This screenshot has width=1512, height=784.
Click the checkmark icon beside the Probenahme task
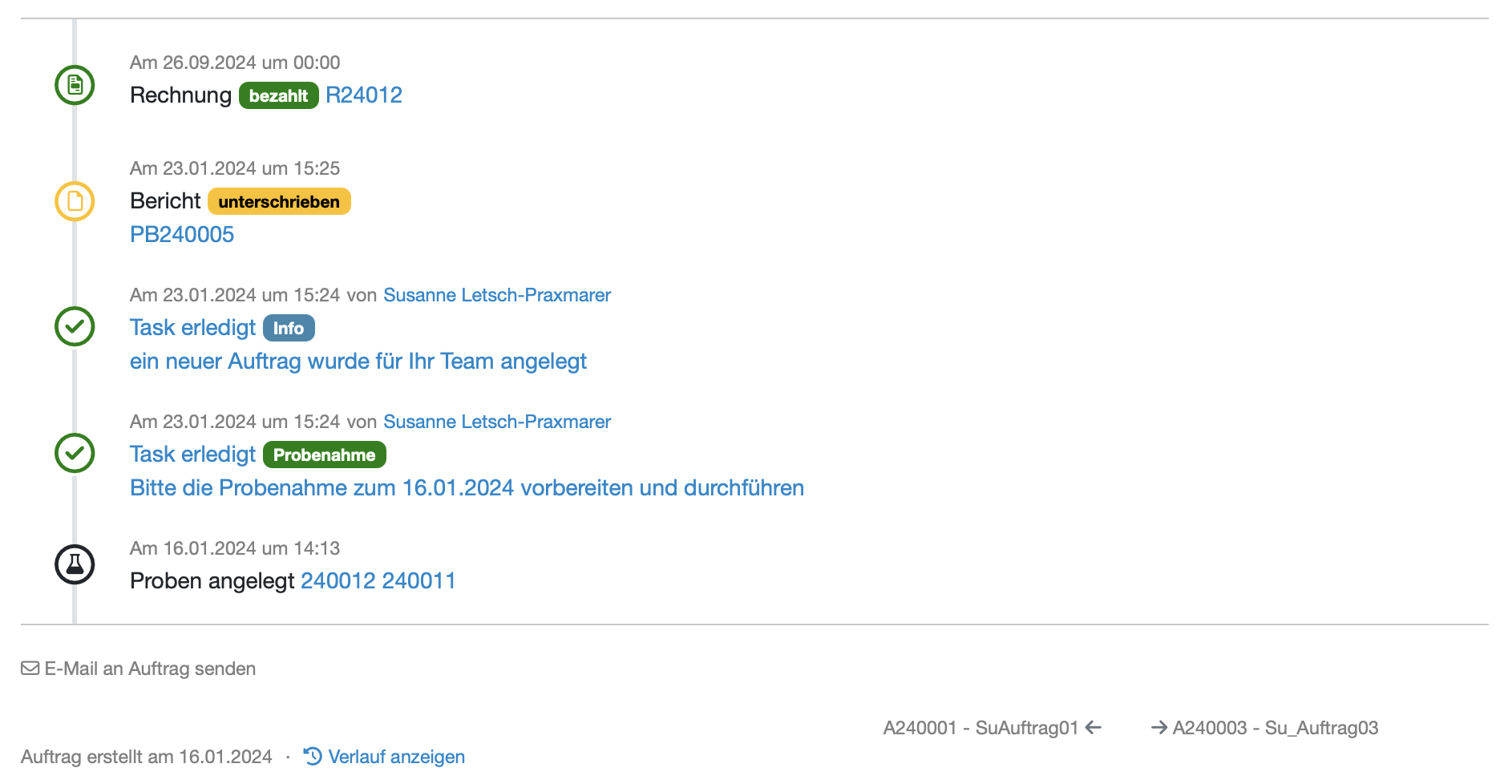(74, 453)
